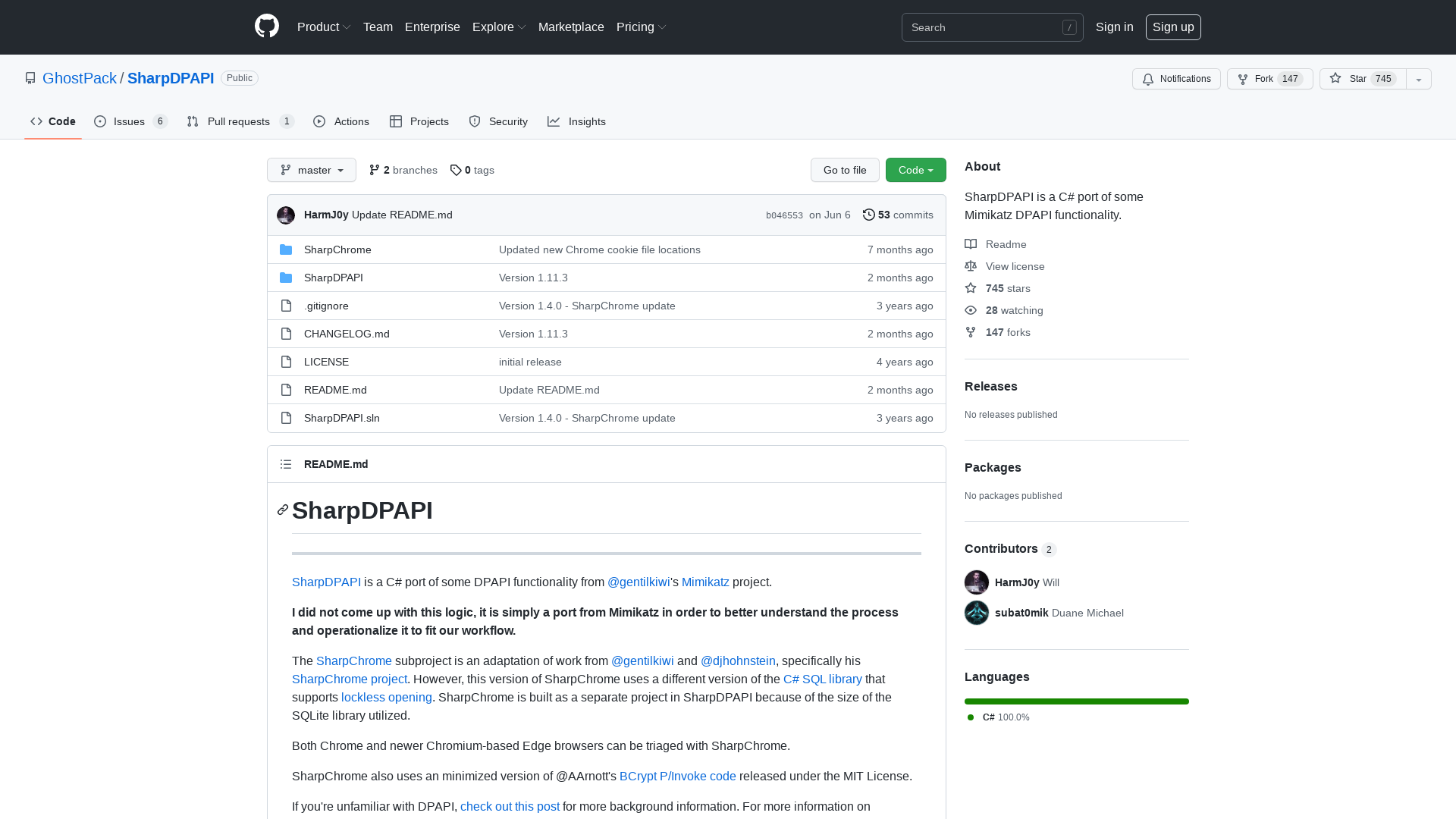Click the repository icon beside GhostPack

30,78
